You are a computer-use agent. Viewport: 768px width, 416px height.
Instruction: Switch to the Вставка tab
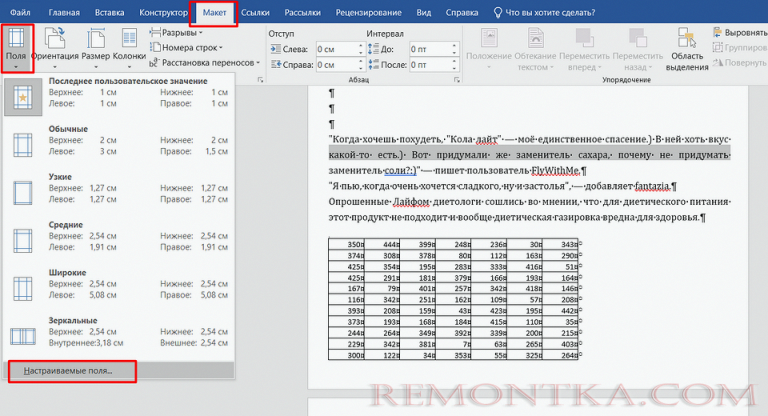pyautogui.click(x=110, y=12)
